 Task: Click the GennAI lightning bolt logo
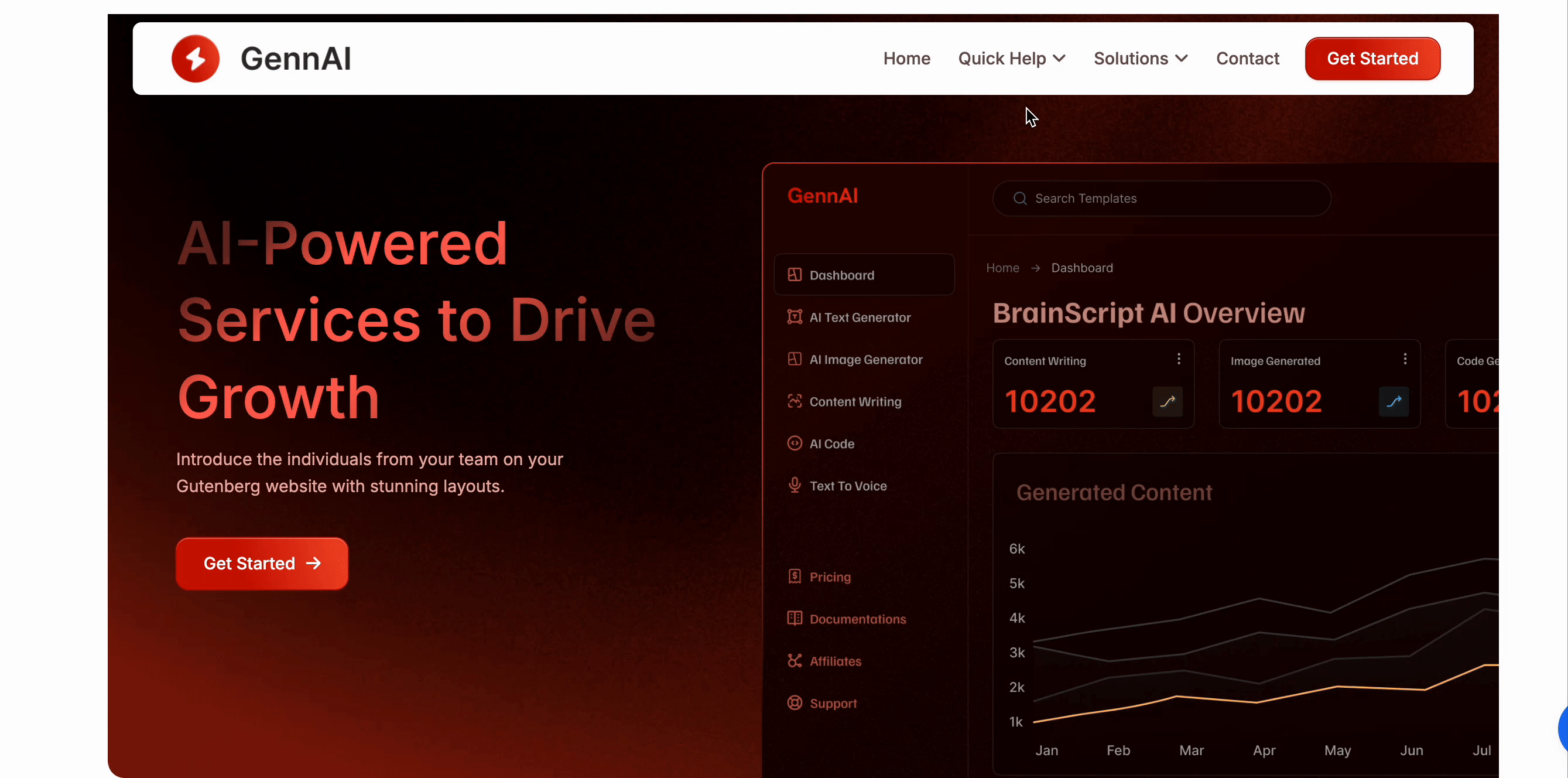point(196,59)
